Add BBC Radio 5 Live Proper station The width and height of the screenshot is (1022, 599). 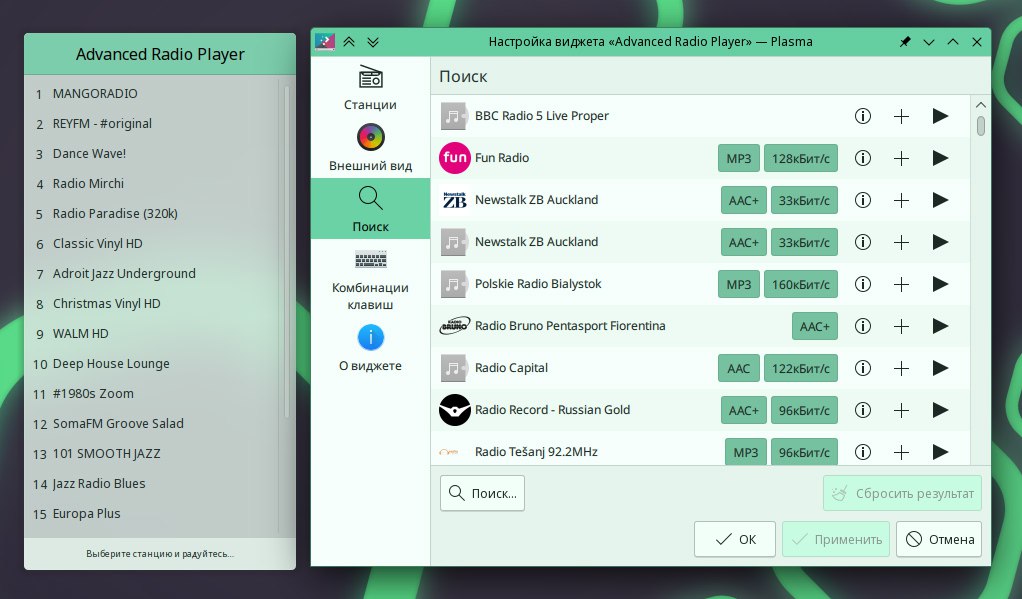901,116
